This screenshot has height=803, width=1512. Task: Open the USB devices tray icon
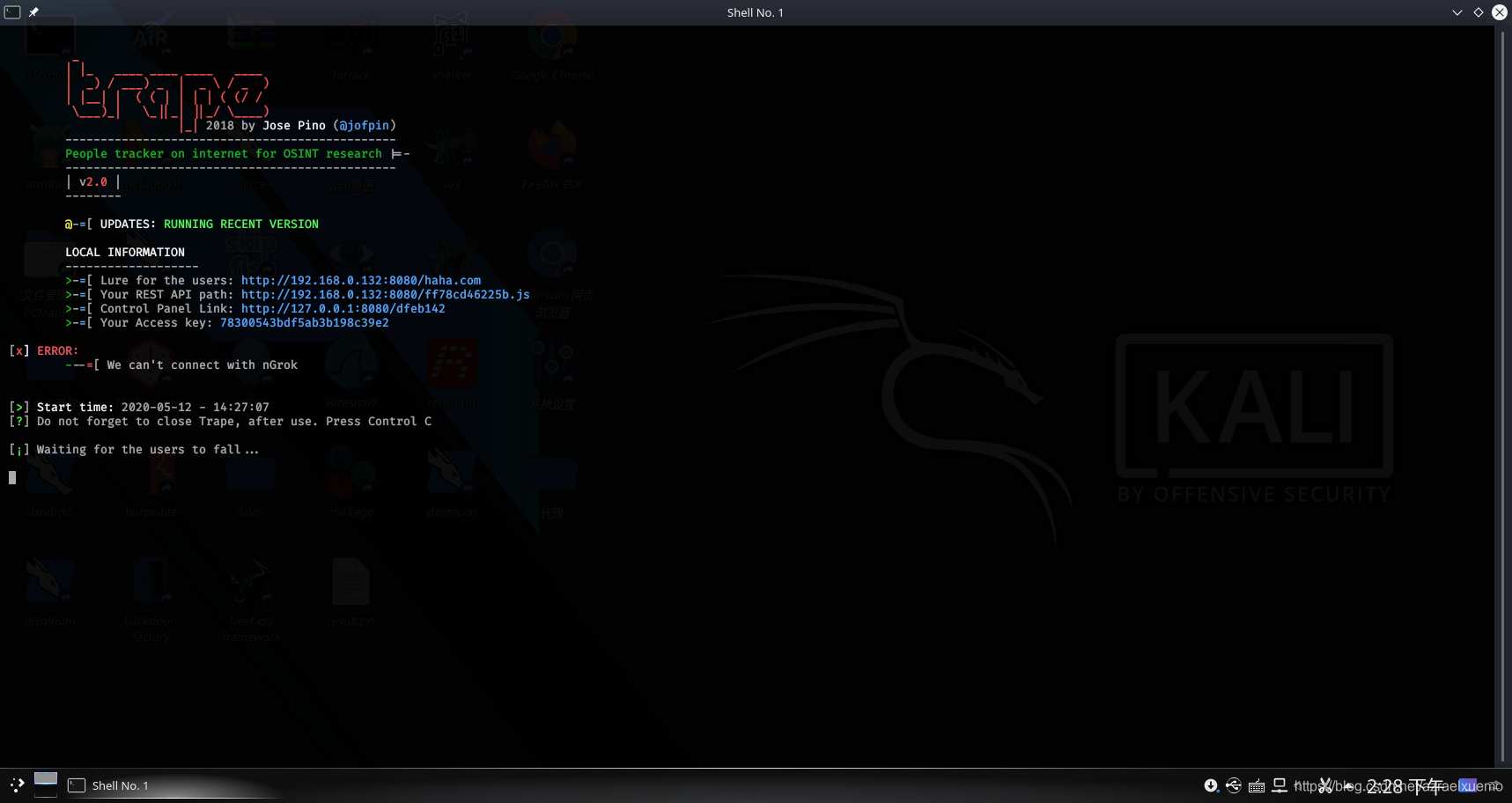1234,785
